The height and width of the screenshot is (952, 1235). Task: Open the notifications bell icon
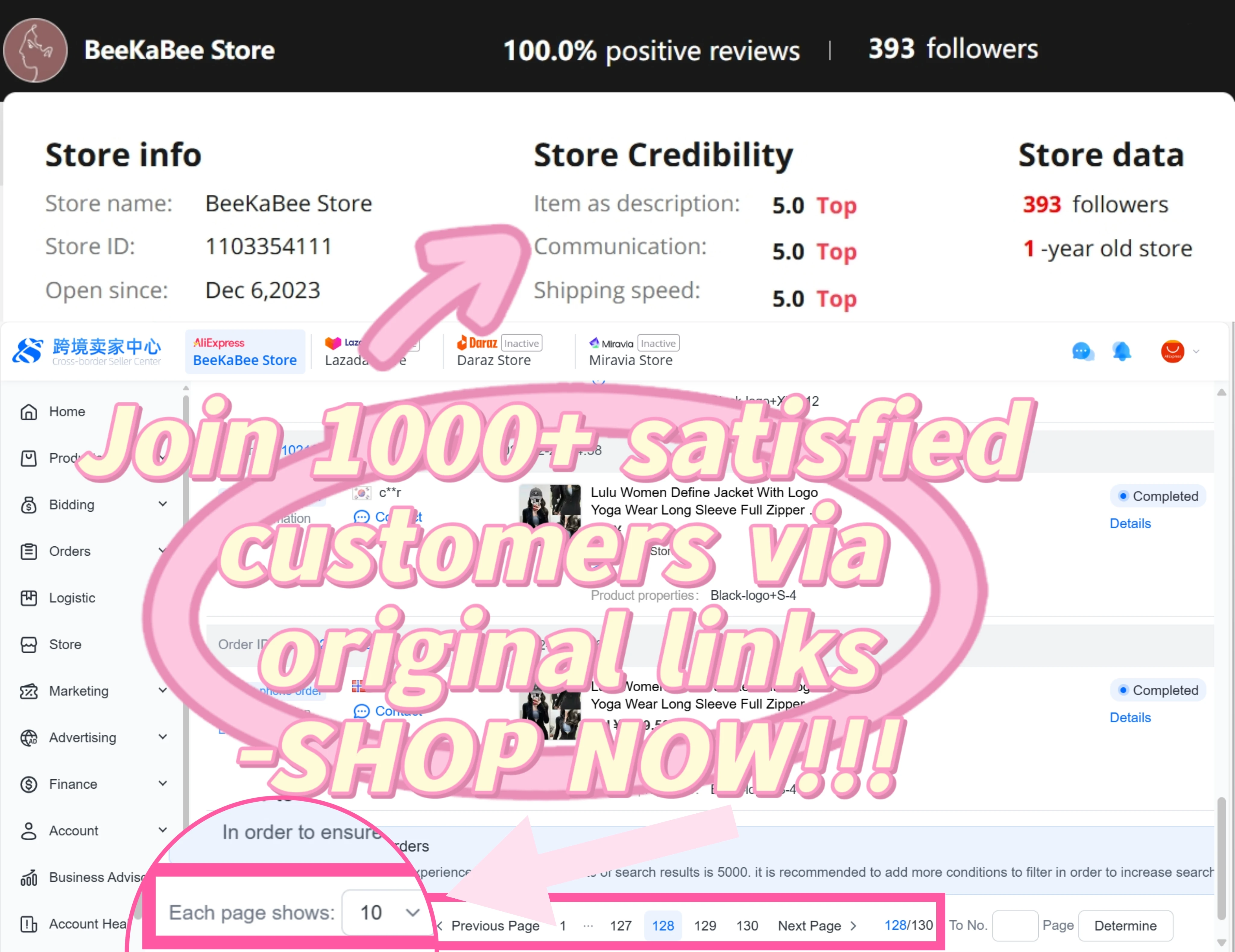(1121, 352)
